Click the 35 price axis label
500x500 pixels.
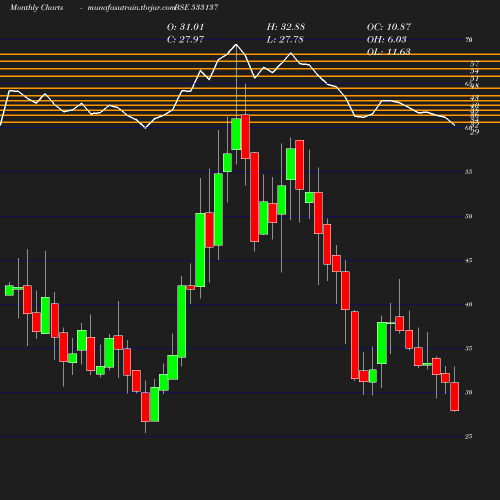point(469,348)
